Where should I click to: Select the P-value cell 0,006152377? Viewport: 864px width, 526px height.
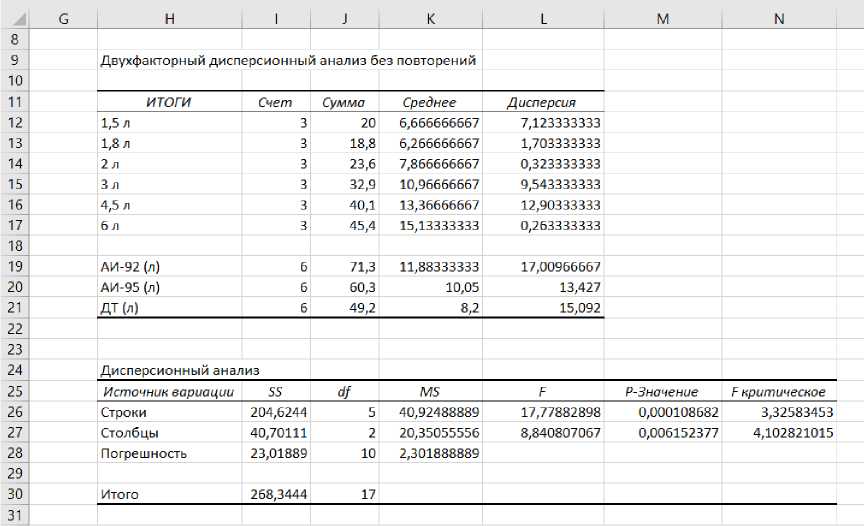coord(661,433)
